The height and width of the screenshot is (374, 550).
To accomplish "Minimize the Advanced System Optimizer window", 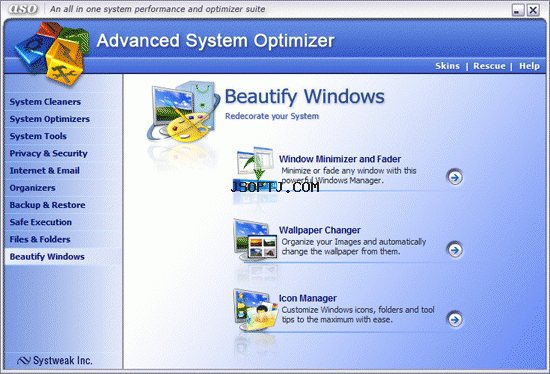I will (517, 10).
